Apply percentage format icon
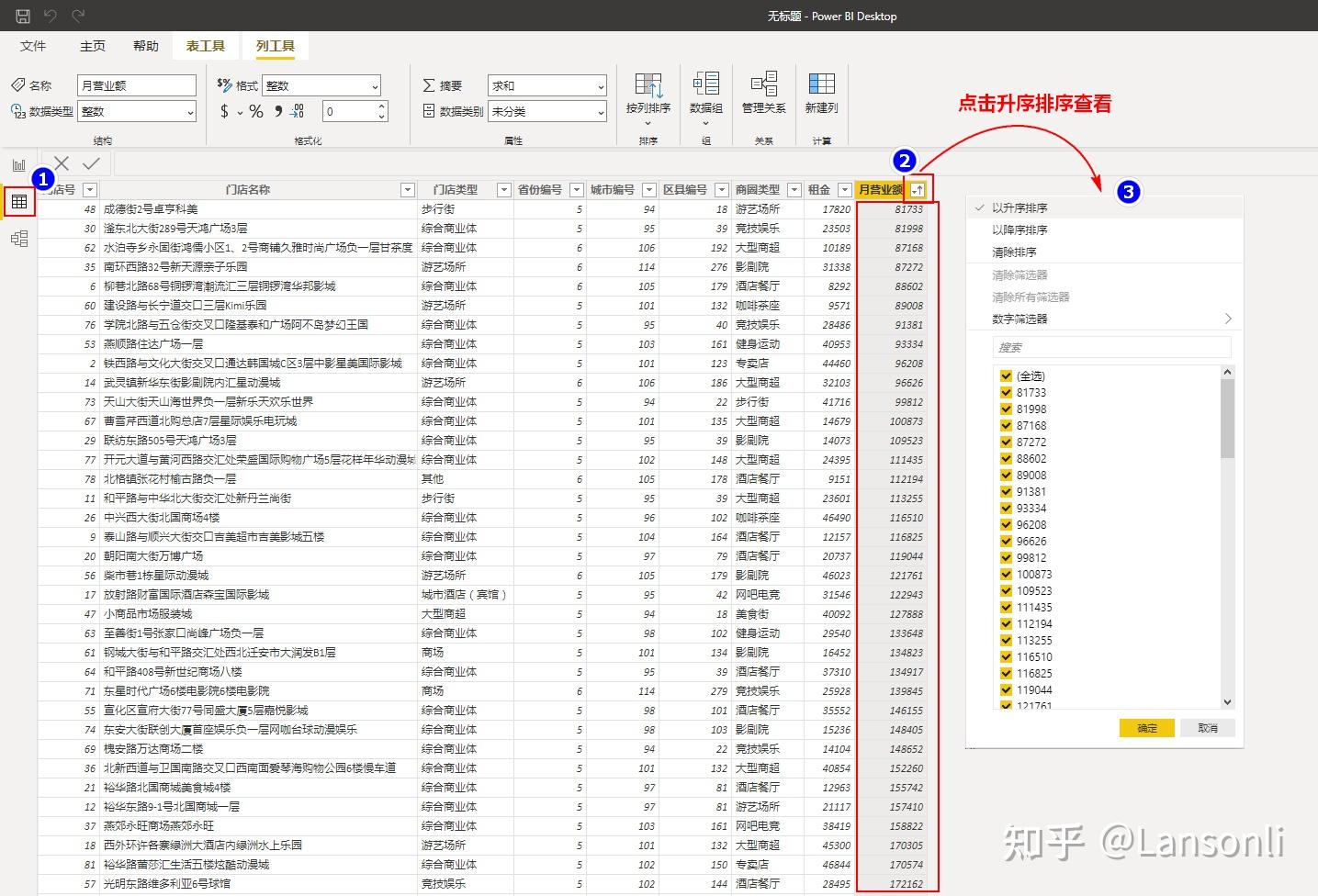Image resolution: width=1318 pixels, height=896 pixels. click(256, 111)
